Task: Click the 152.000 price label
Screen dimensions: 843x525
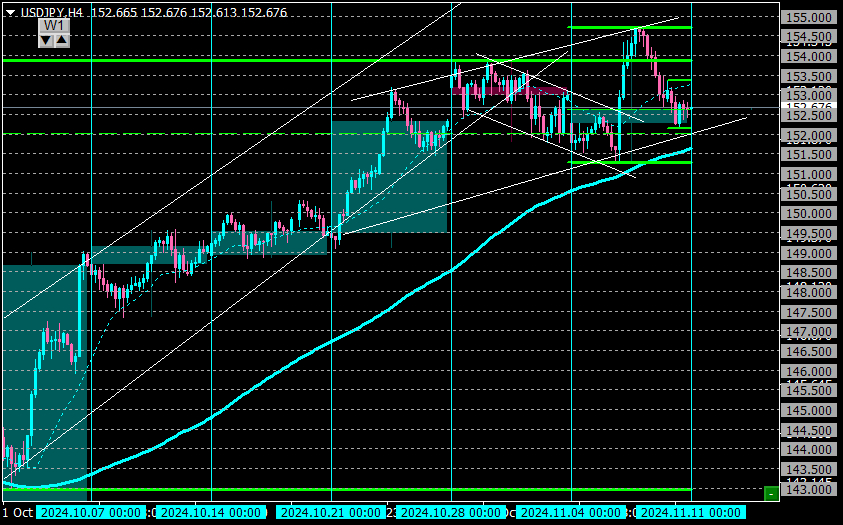Action: pos(809,136)
